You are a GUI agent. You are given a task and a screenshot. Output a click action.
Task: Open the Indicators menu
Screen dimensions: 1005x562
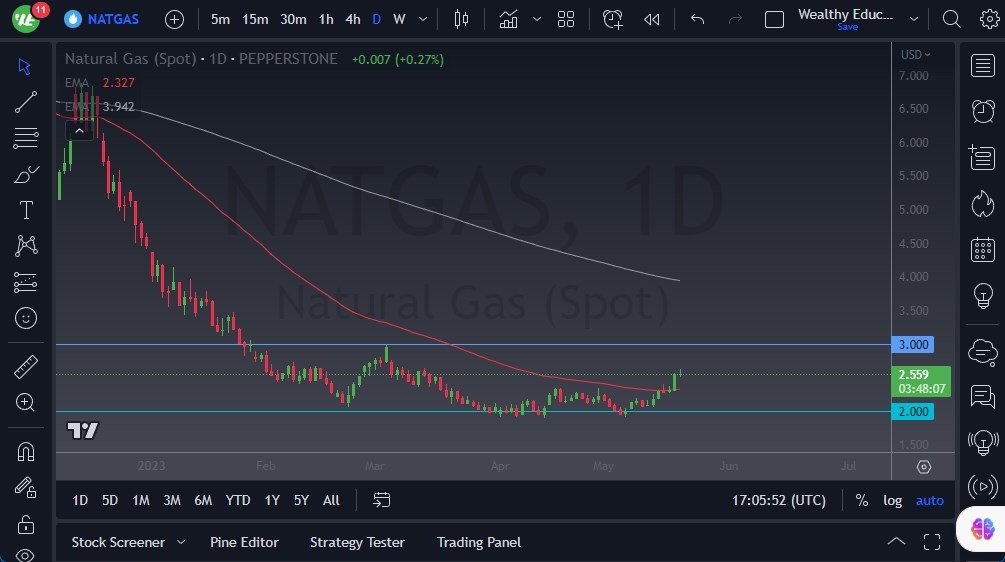(508, 19)
